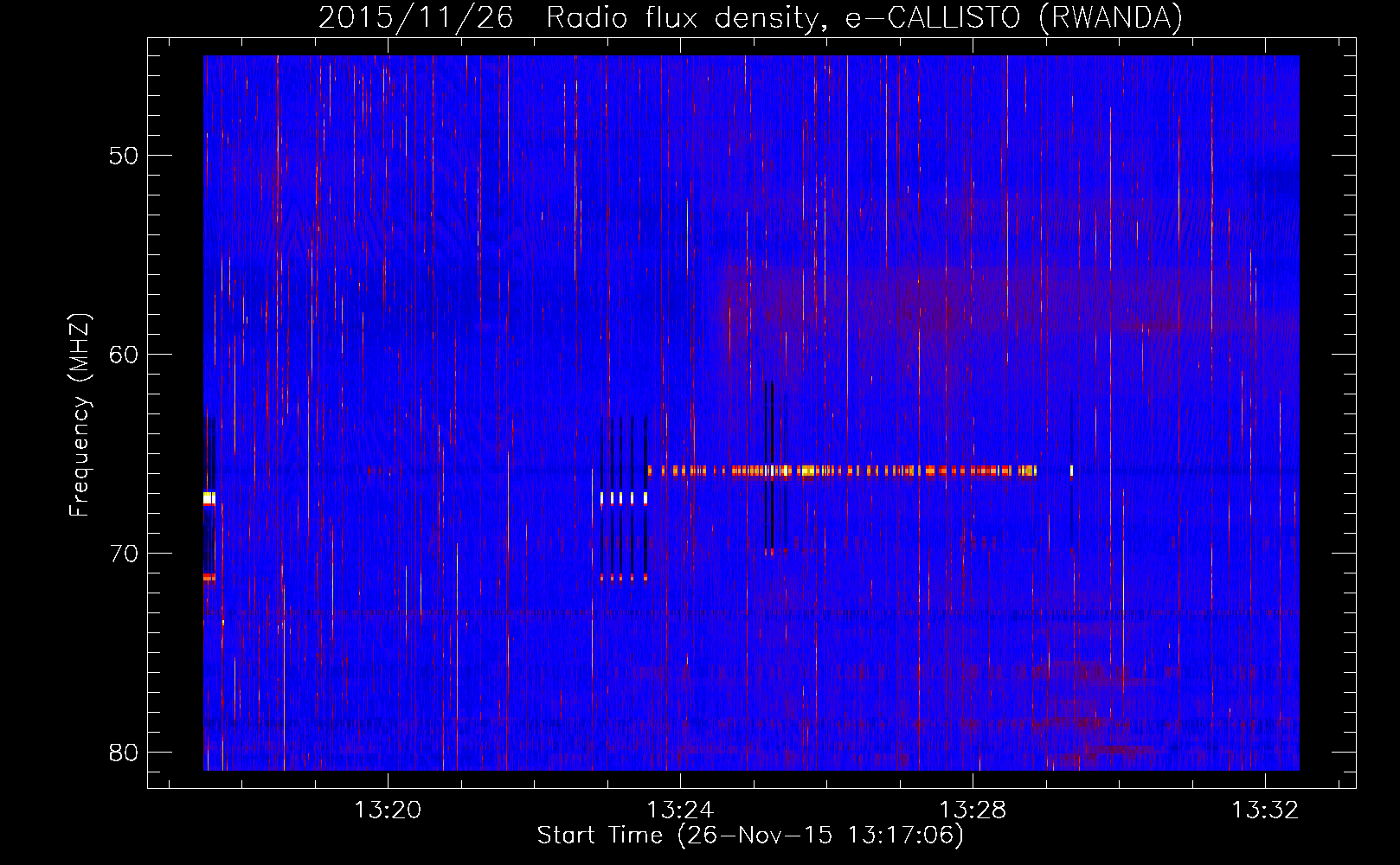Click the "Frequency (MHZ)" y-axis label
The height and width of the screenshot is (865, 1400).
pos(79,415)
